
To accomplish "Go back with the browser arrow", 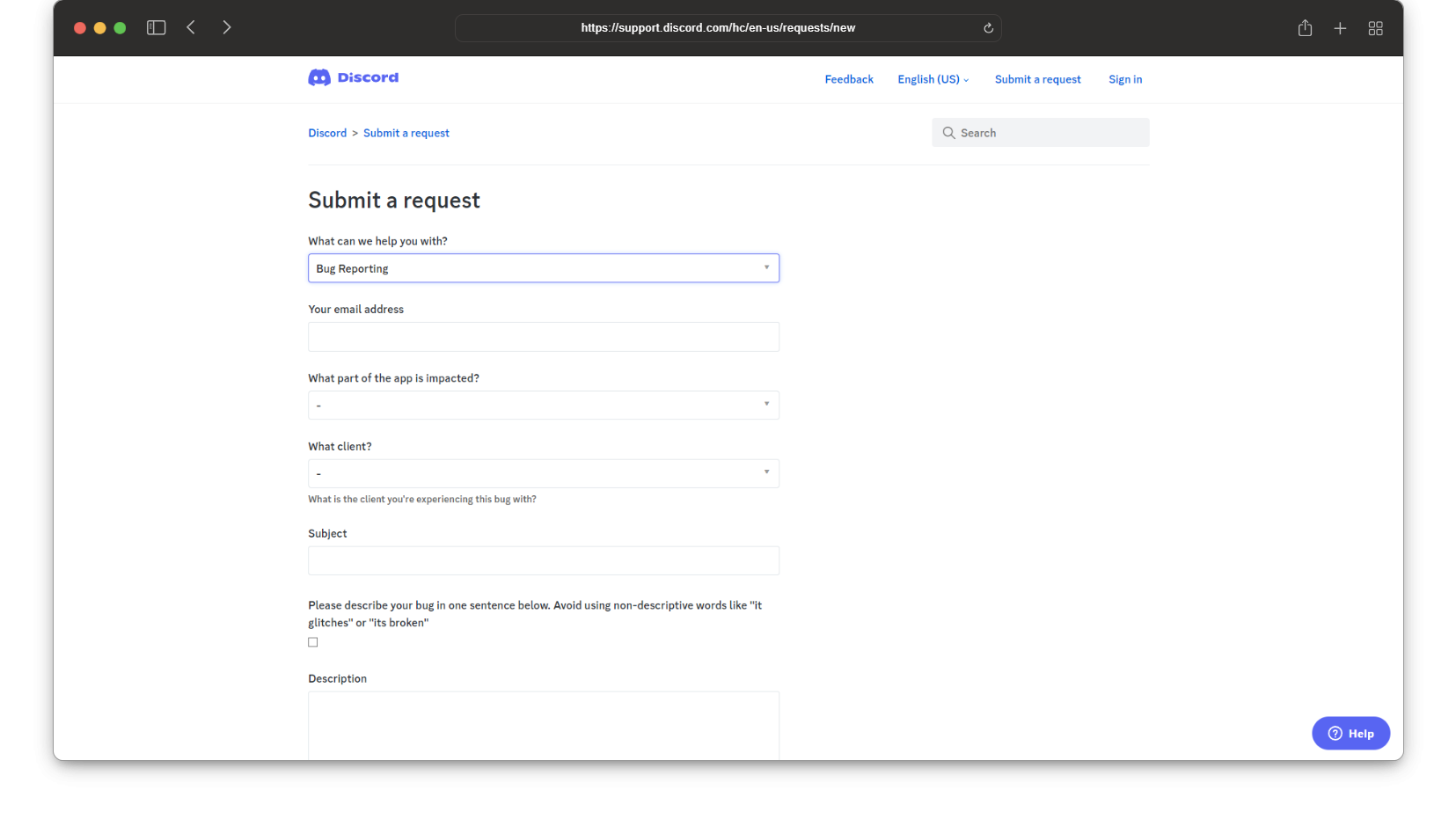I will point(191,28).
